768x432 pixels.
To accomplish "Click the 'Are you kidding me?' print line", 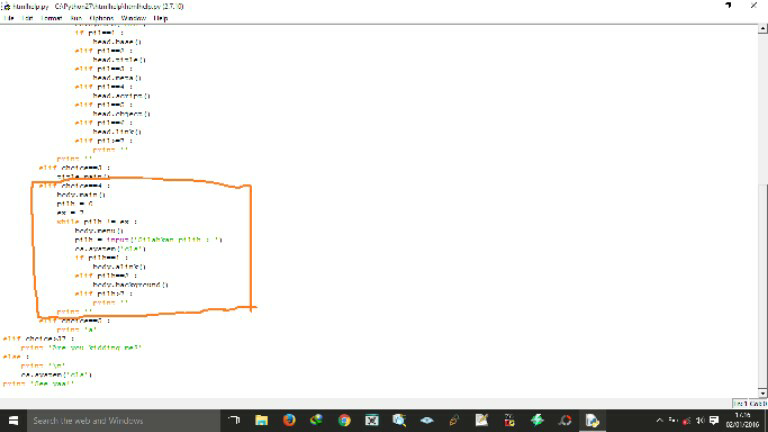I will tap(81, 347).
